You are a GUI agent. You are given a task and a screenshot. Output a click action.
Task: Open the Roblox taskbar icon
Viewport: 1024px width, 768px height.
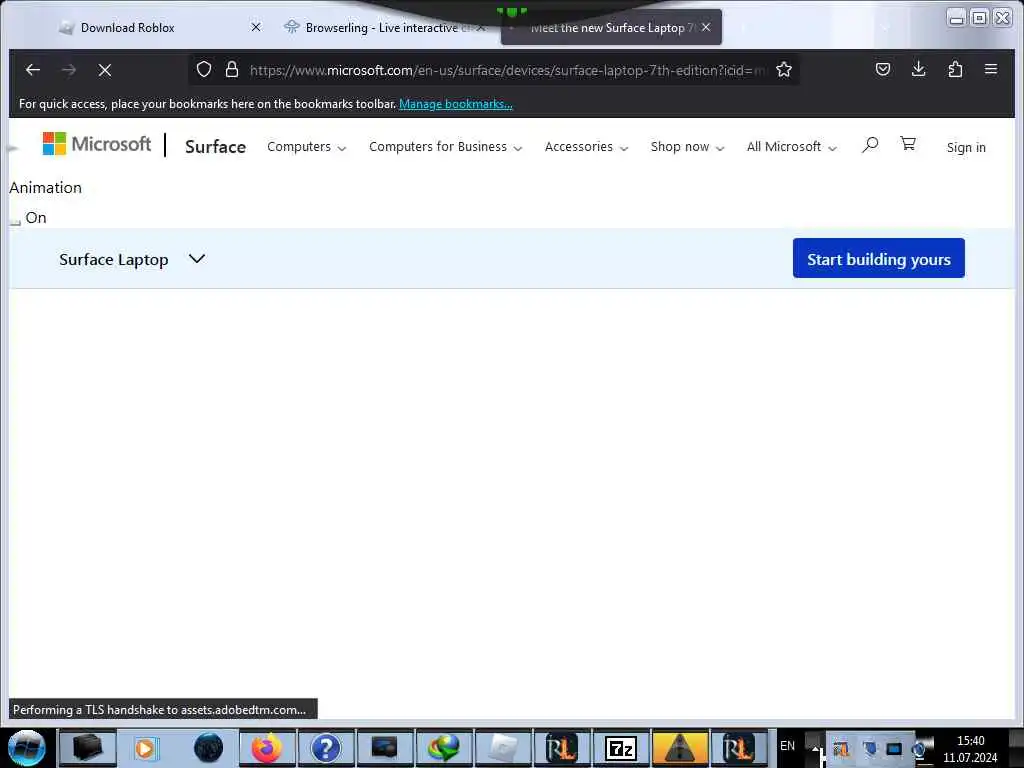[503, 748]
